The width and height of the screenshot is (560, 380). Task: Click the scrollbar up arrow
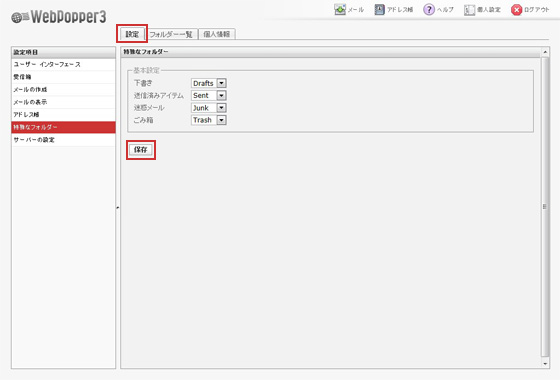pyautogui.click(x=545, y=52)
